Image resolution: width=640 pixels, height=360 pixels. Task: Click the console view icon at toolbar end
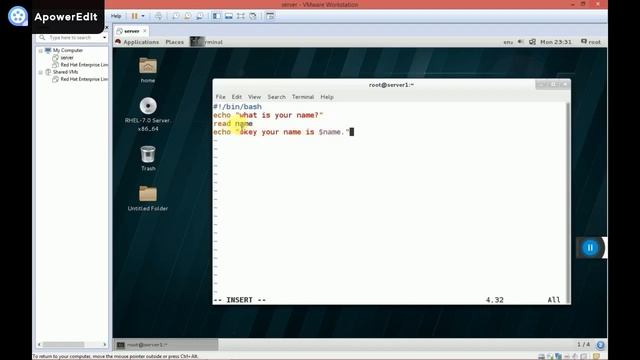(x=270, y=16)
